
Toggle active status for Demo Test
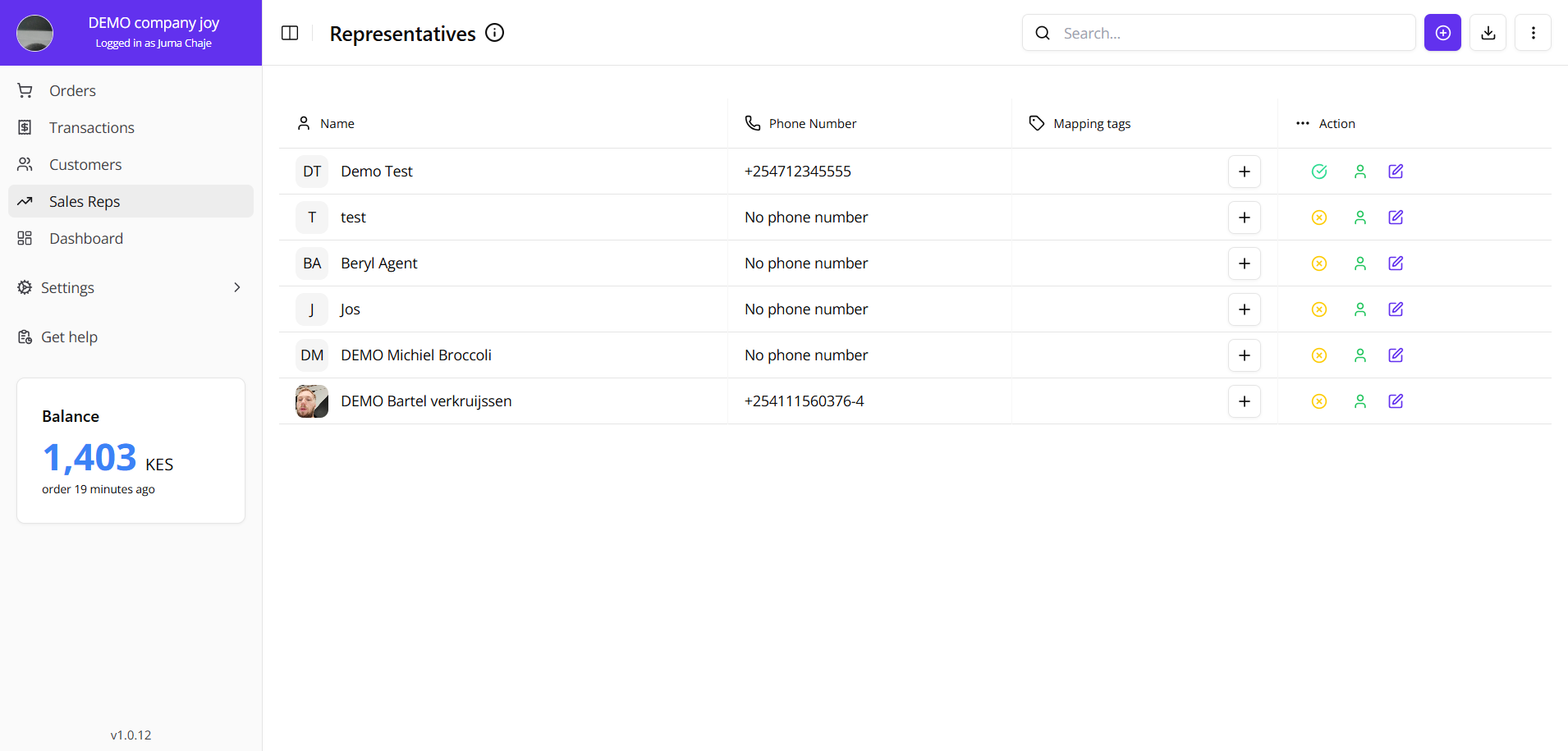click(x=1319, y=171)
